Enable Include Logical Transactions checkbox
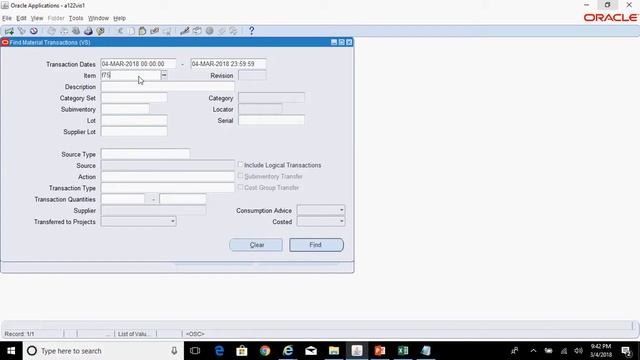 click(240, 164)
